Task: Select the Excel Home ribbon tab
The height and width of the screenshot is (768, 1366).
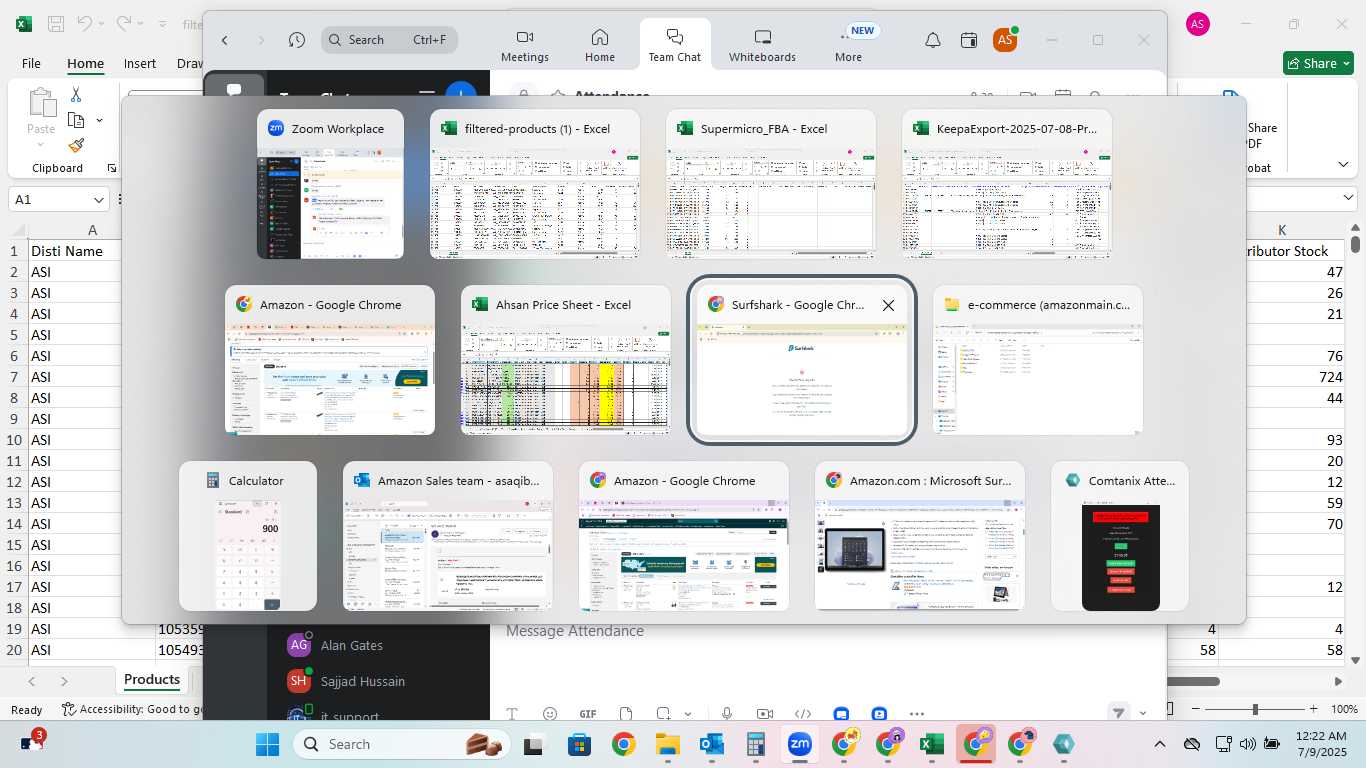Action: coord(85,63)
